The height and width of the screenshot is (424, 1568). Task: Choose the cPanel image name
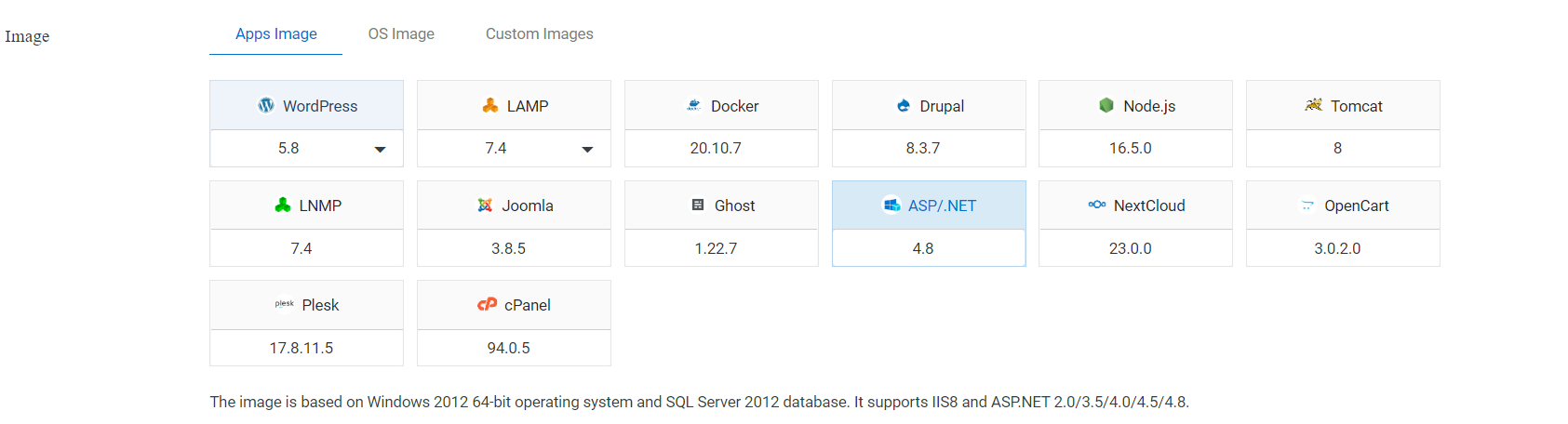tap(528, 305)
